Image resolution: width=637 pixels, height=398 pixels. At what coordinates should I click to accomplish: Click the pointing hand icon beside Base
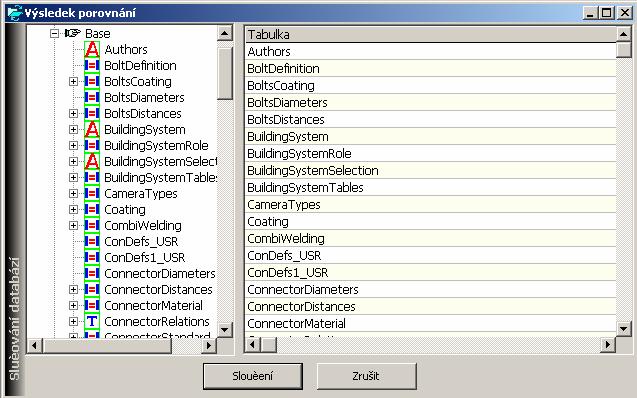(x=73, y=33)
